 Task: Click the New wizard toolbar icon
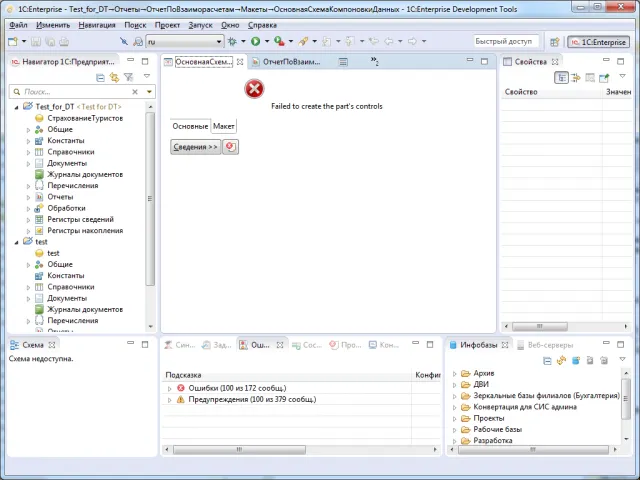click(x=13, y=41)
